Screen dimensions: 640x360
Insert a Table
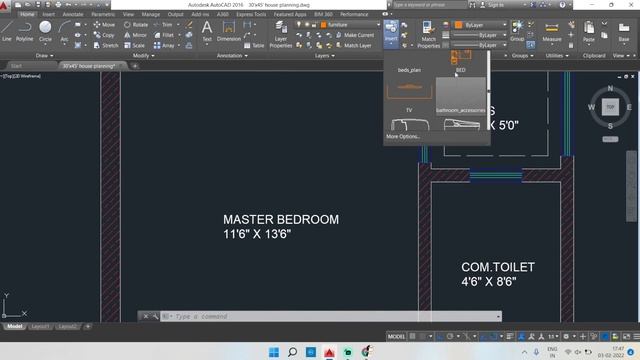[x=254, y=45]
